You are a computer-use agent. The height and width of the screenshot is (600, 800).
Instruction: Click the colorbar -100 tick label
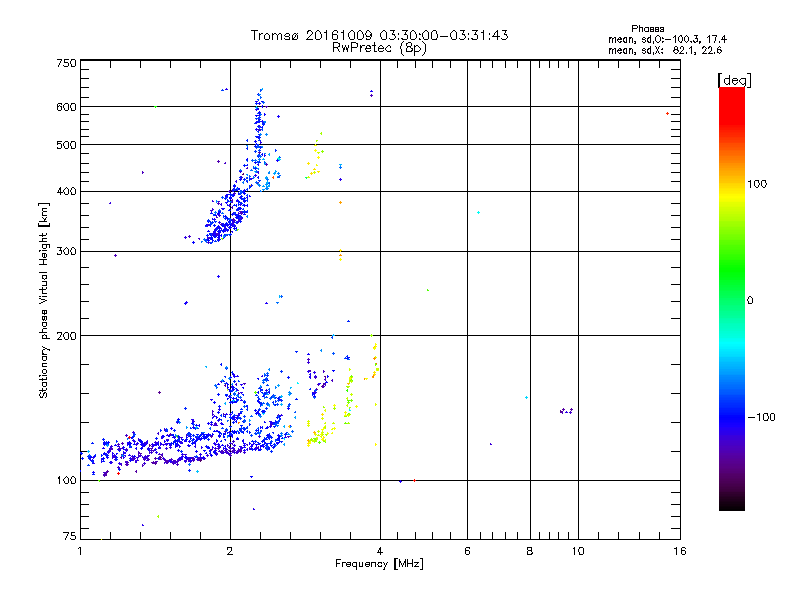pos(762,417)
